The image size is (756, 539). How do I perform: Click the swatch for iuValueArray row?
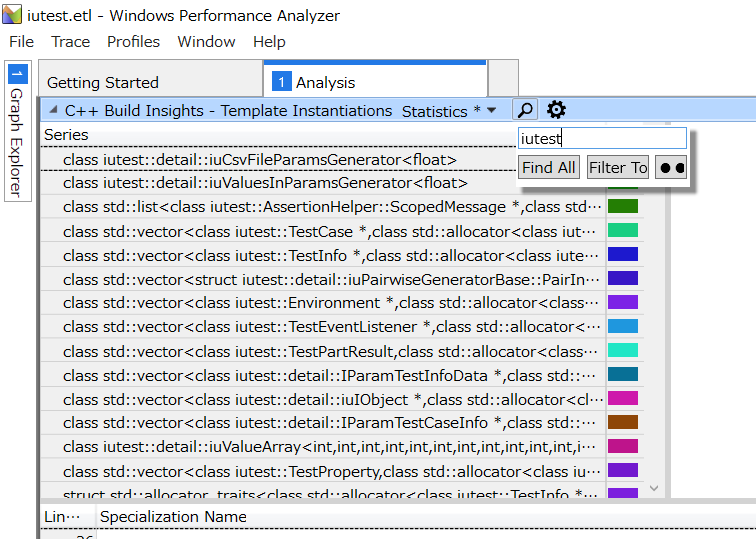[x=622, y=446]
